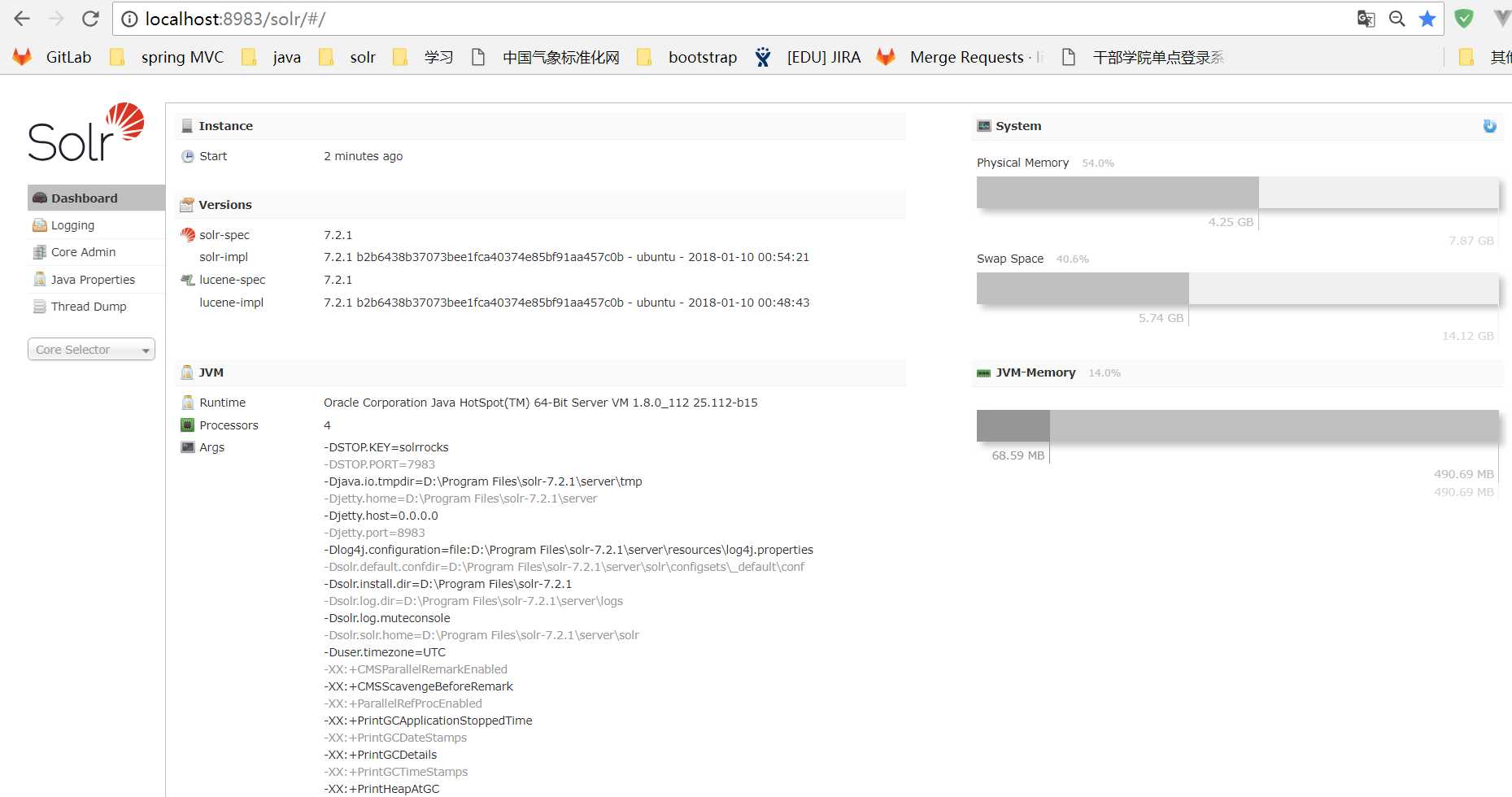Click the browser back arrow
1512x797 pixels.
click(x=22, y=19)
